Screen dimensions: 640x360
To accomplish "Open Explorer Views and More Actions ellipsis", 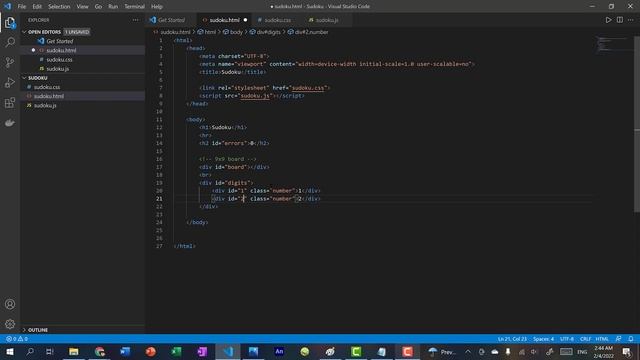I will [x=136, y=20].
